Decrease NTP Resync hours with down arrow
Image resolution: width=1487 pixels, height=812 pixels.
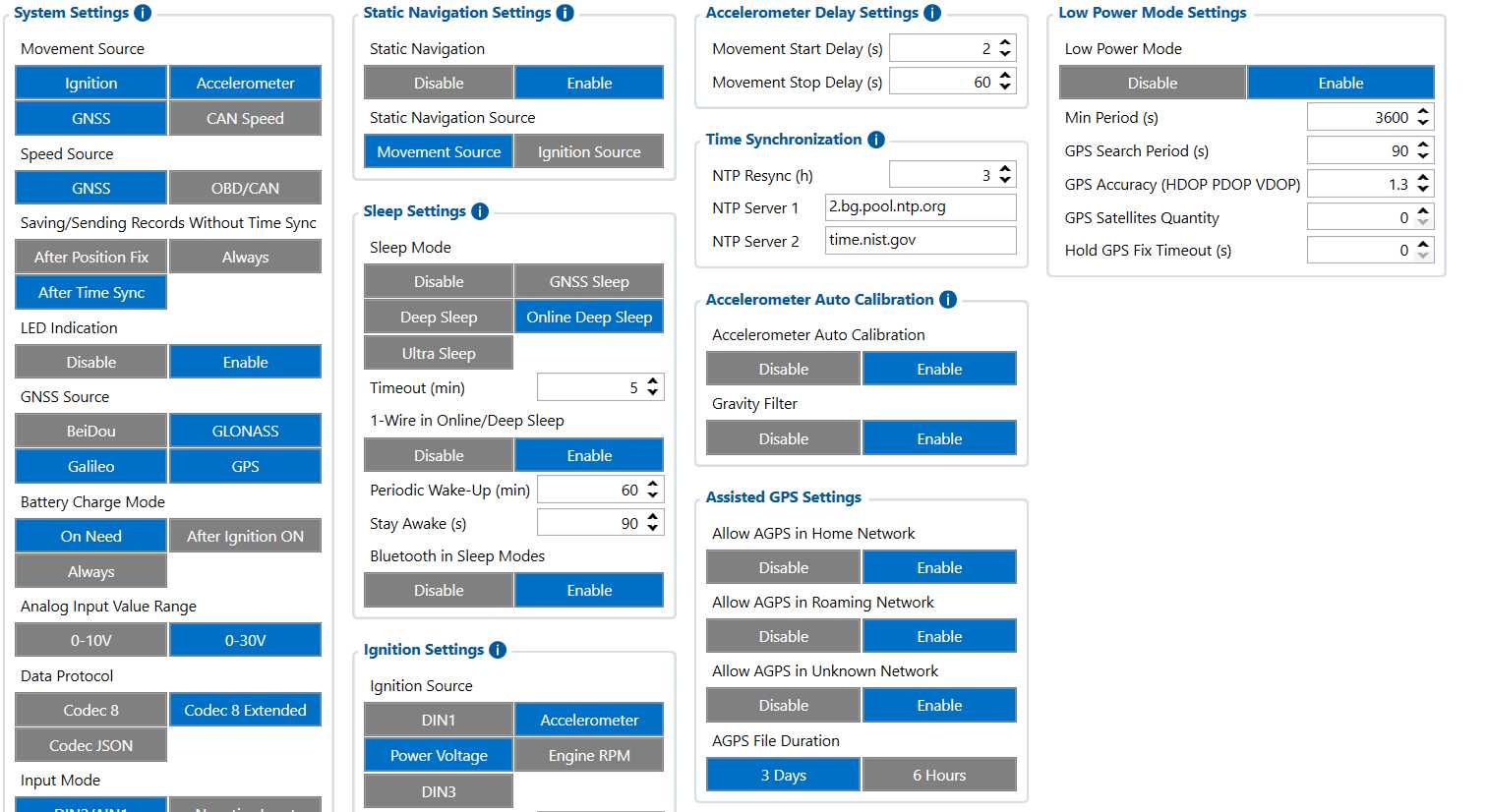click(1005, 180)
